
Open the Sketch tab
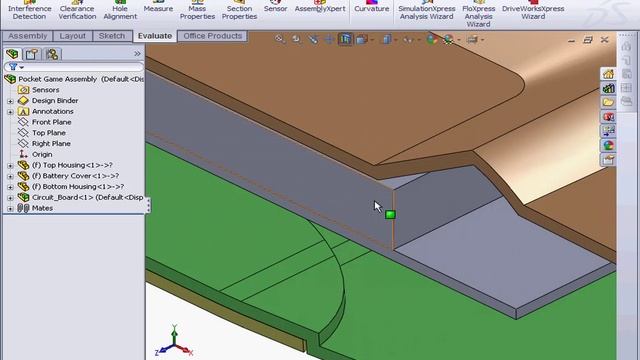112,36
